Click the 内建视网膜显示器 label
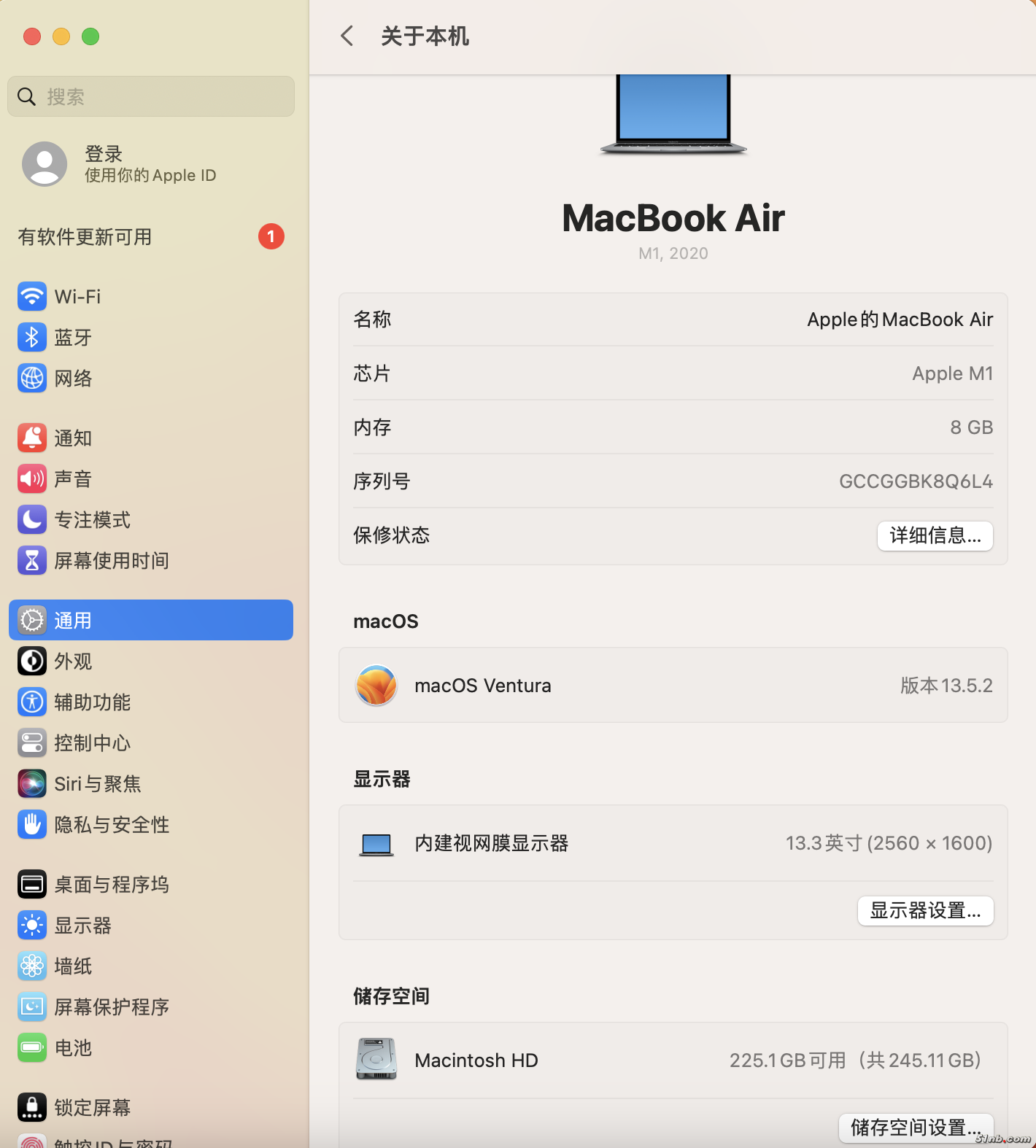Screen dimensions: 1036x1148 (492, 844)
